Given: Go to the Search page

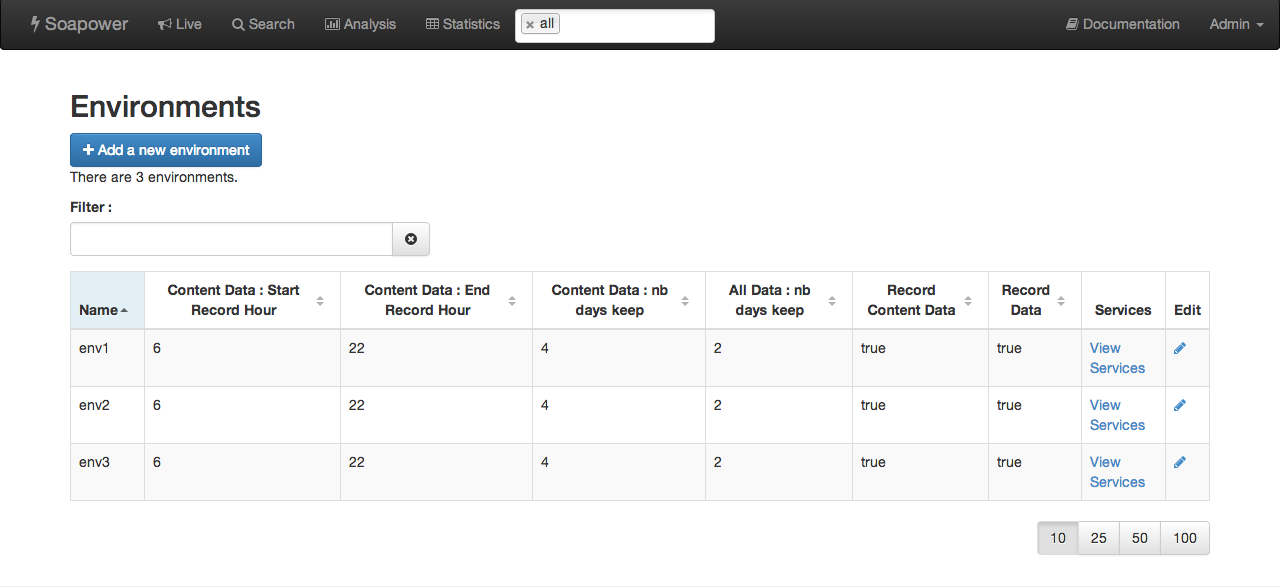Looking at the screenshot, I should pyautogui.click(x=263, y=24).
